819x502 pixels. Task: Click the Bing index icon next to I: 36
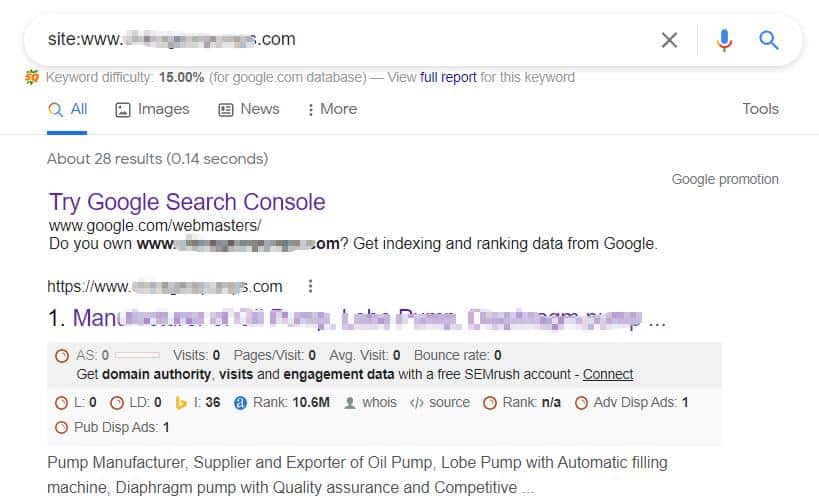point(181,403)
